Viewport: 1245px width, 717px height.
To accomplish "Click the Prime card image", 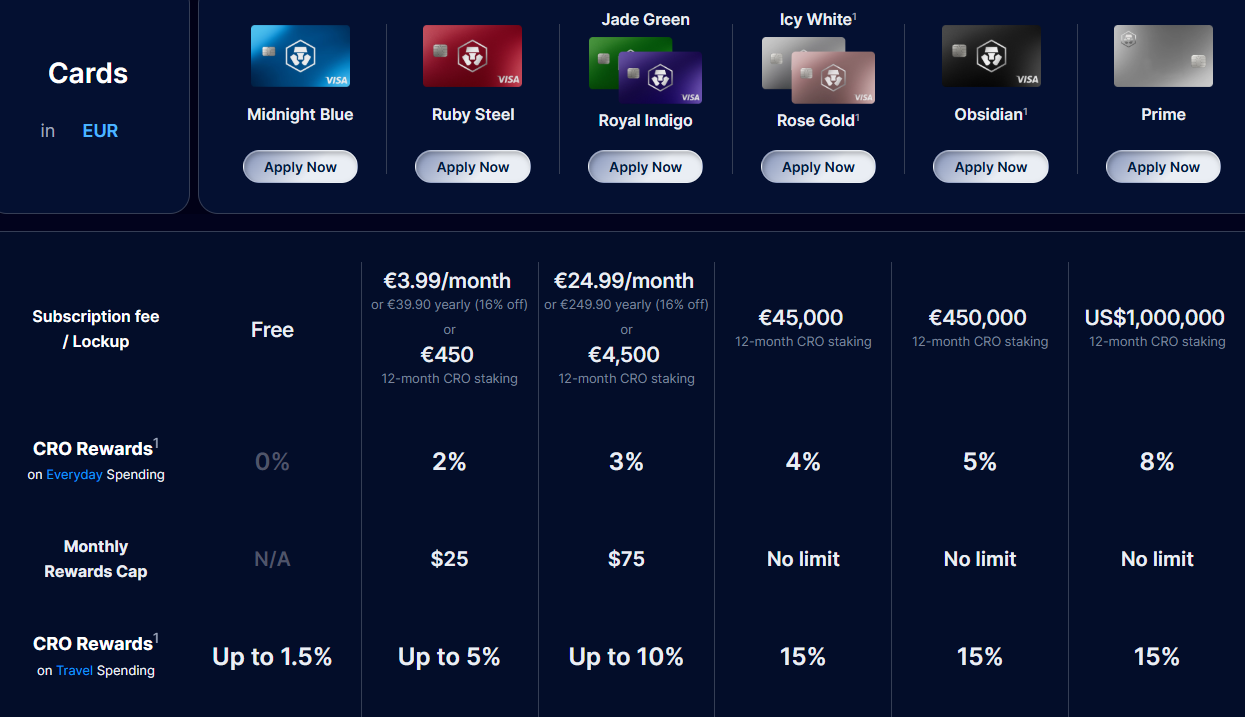I will point(1163,56).
